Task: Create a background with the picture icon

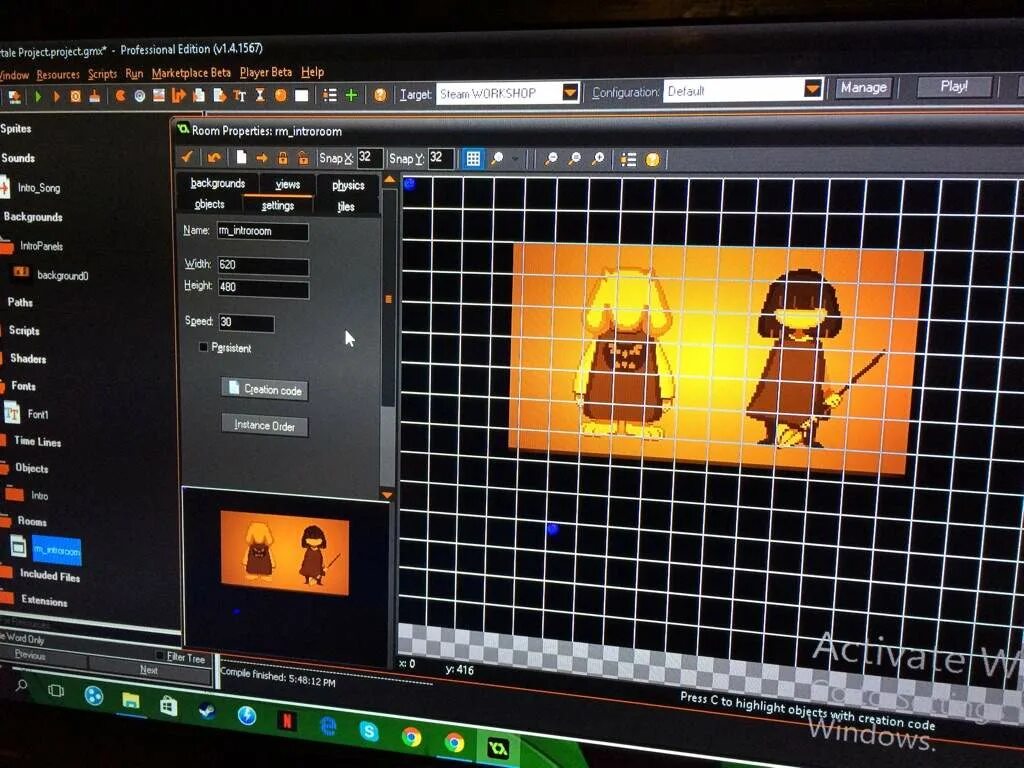Action: (158, 96)
